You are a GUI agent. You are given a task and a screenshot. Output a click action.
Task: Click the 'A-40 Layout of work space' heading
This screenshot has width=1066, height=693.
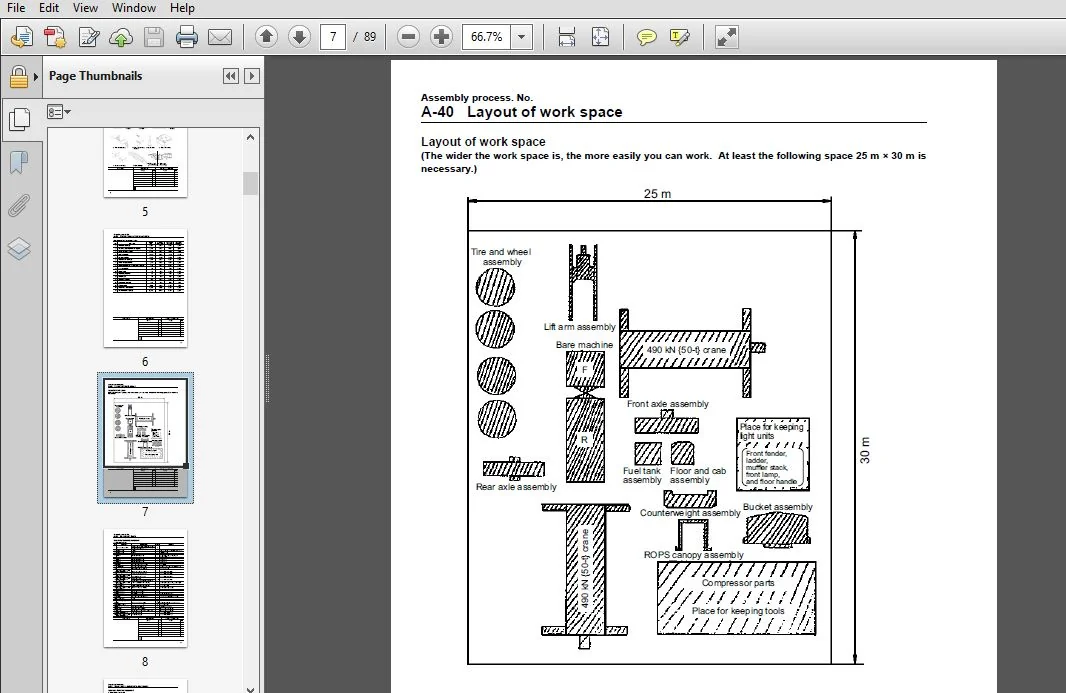(521, 112)
